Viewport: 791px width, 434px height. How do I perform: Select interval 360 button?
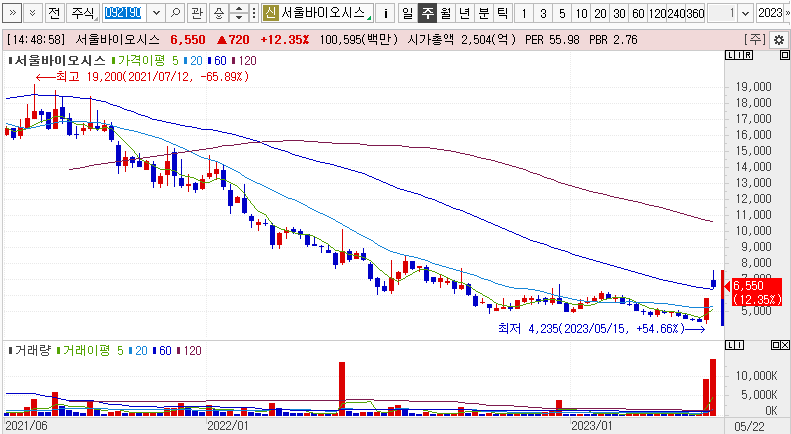pyautogui.click(x=695, y=13)
